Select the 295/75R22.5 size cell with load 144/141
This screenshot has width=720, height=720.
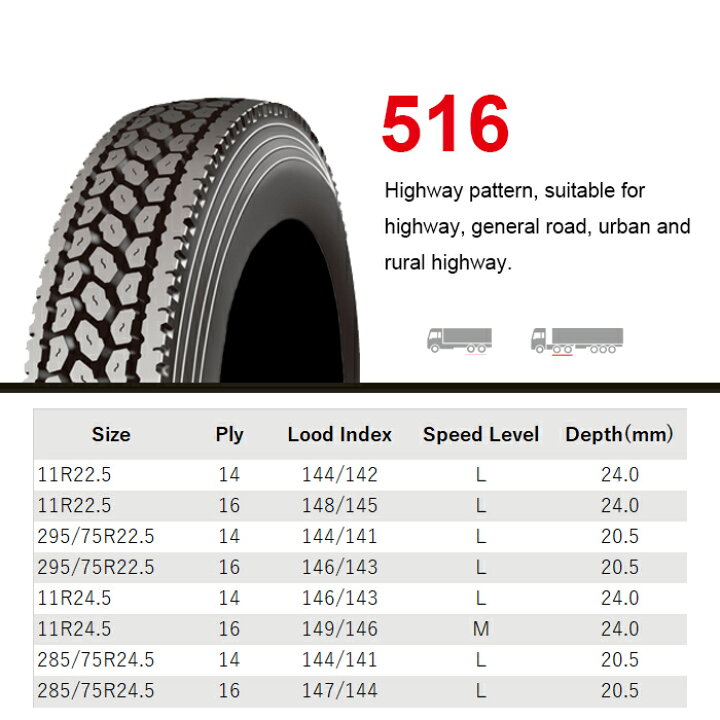[96, 536]
